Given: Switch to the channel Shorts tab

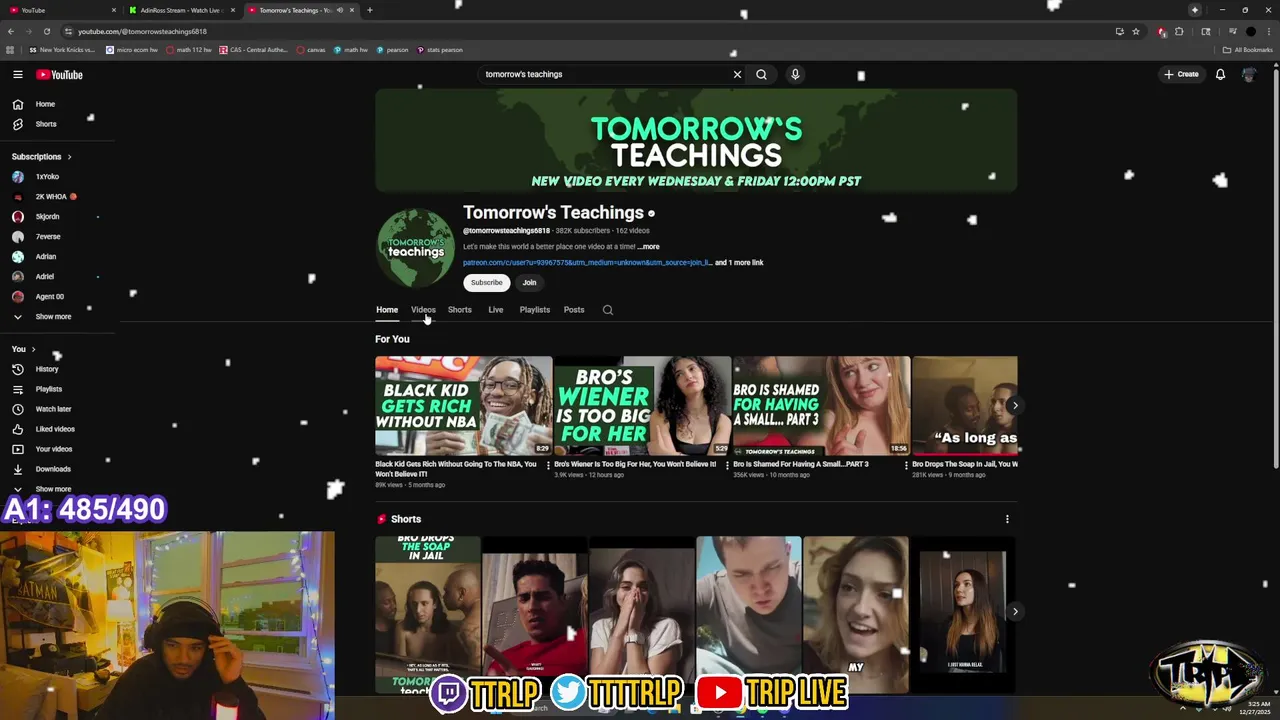Looking at the screenshot, I should pos(459,310).
